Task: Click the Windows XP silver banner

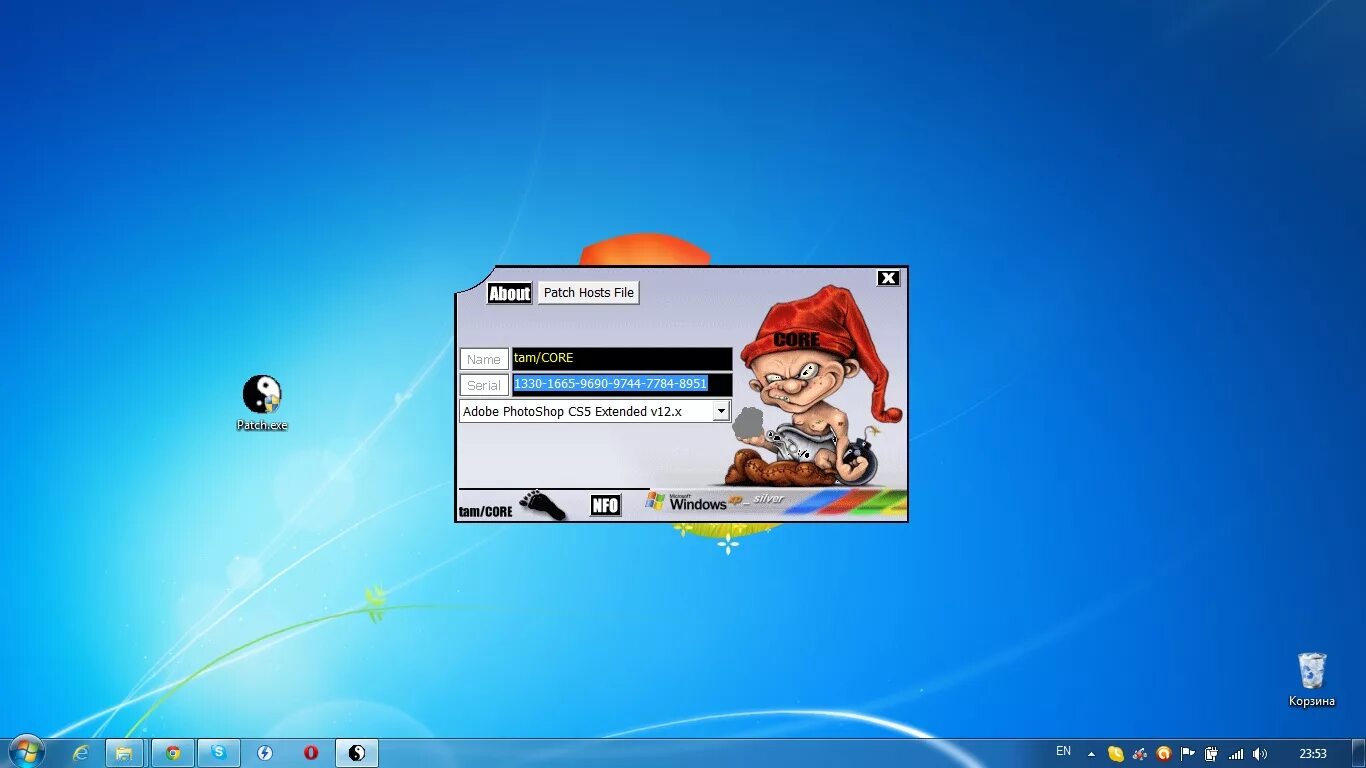Action: coord(777,501)
